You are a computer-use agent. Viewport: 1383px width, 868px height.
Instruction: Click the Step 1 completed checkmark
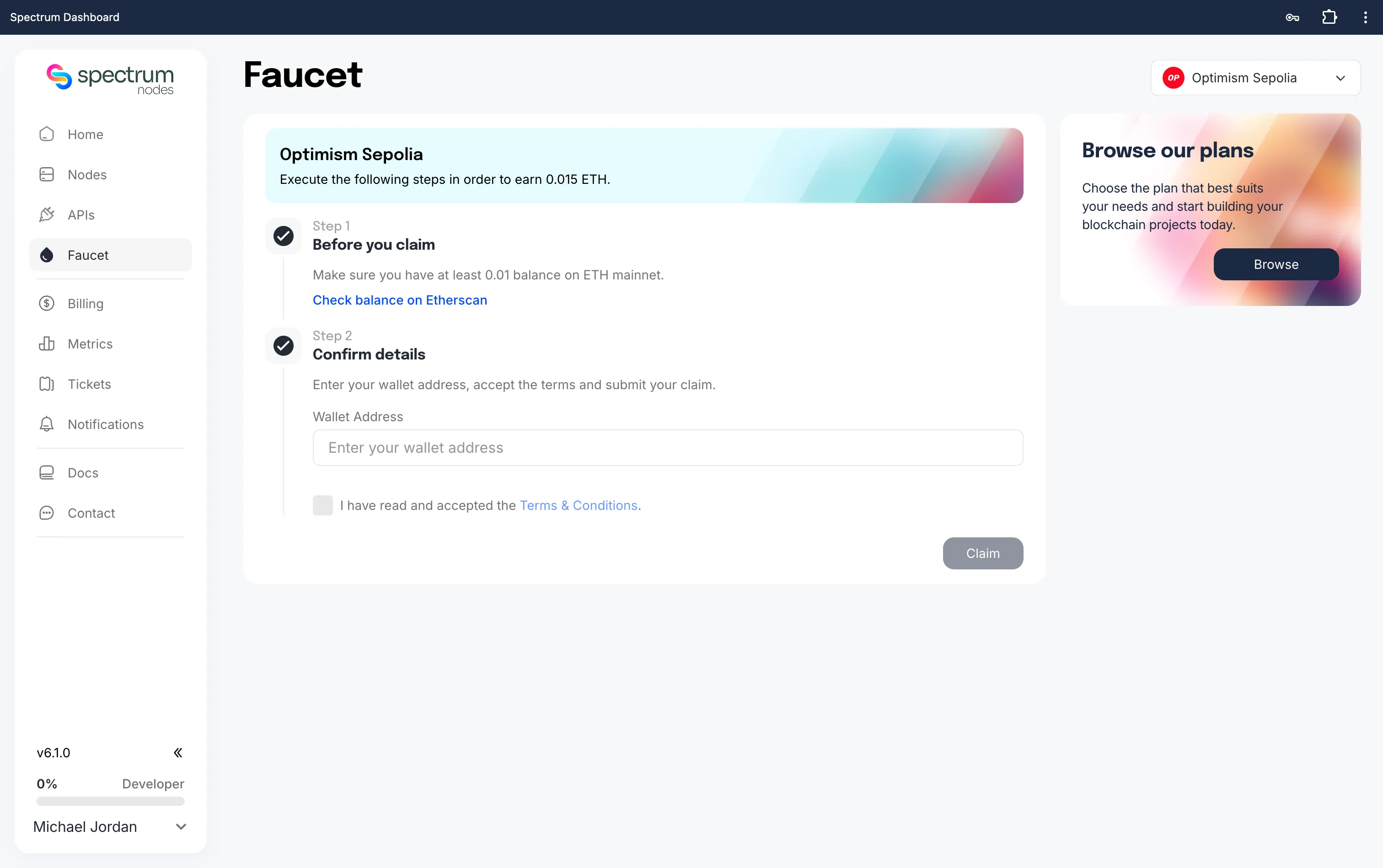click(x=283, y=236)
